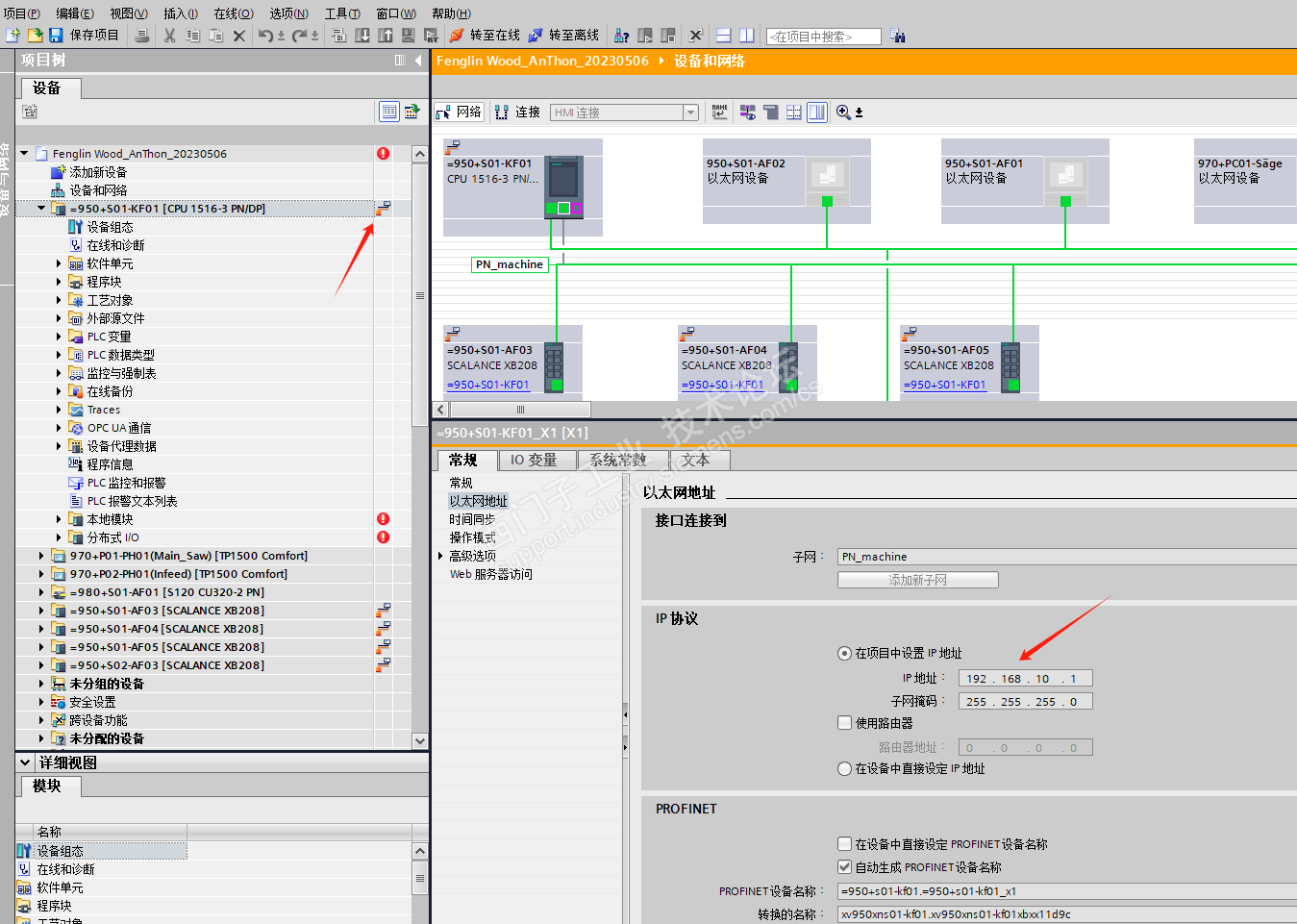Click the Download to device icon
Screen dimensions: 1297x924
(x=362, y=36)
